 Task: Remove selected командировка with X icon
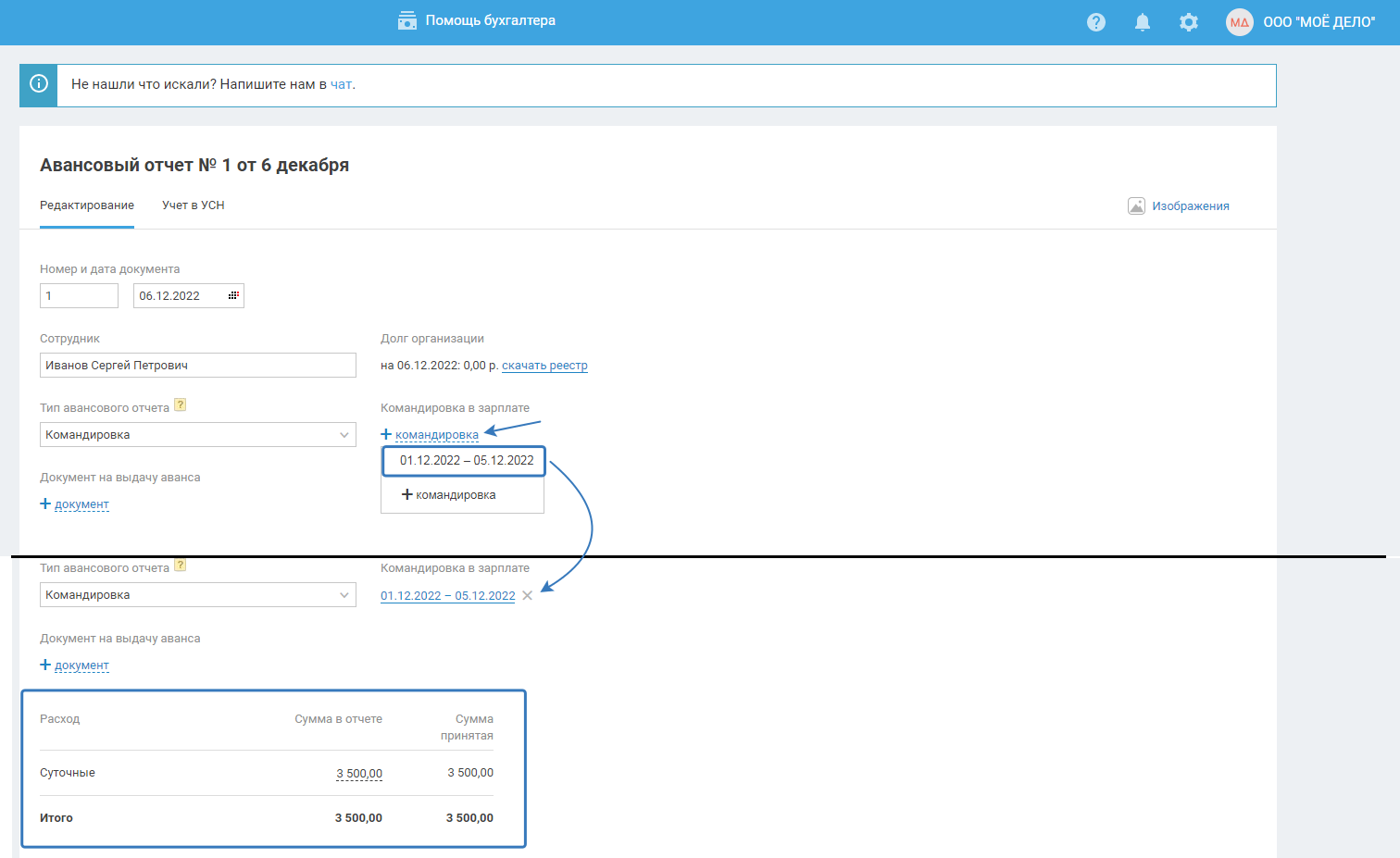(528, 596)
